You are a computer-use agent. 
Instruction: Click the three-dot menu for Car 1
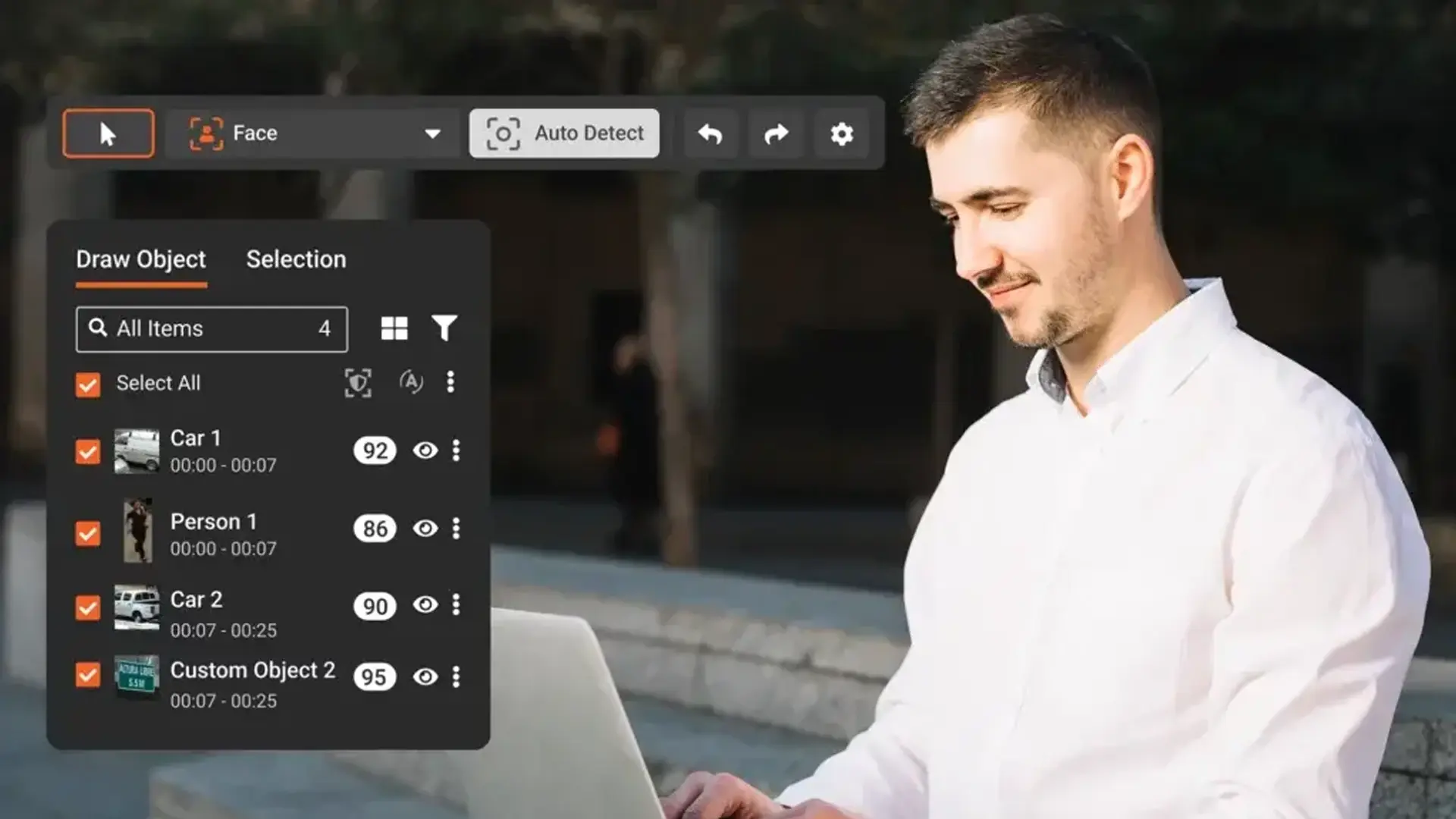coord(454,450)
